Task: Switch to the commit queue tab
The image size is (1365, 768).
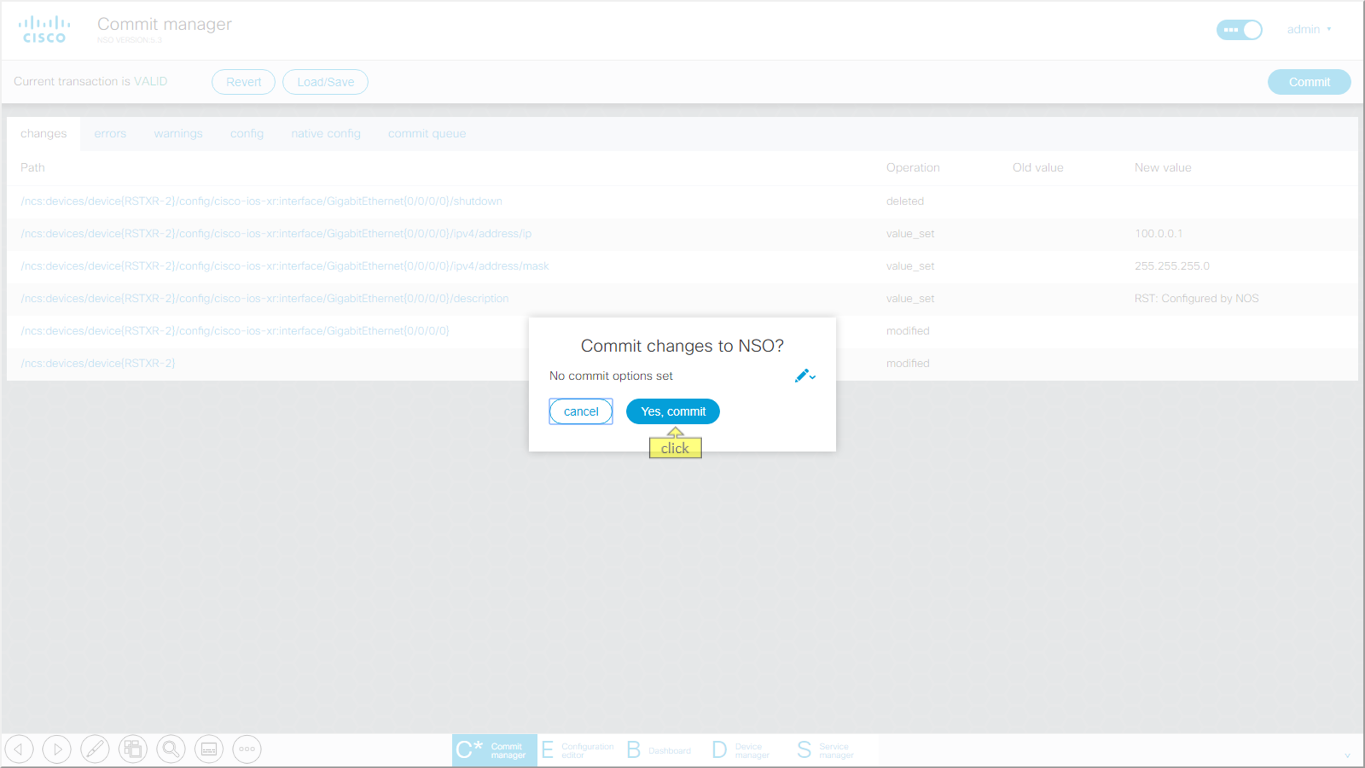Action: click(427, 133)
